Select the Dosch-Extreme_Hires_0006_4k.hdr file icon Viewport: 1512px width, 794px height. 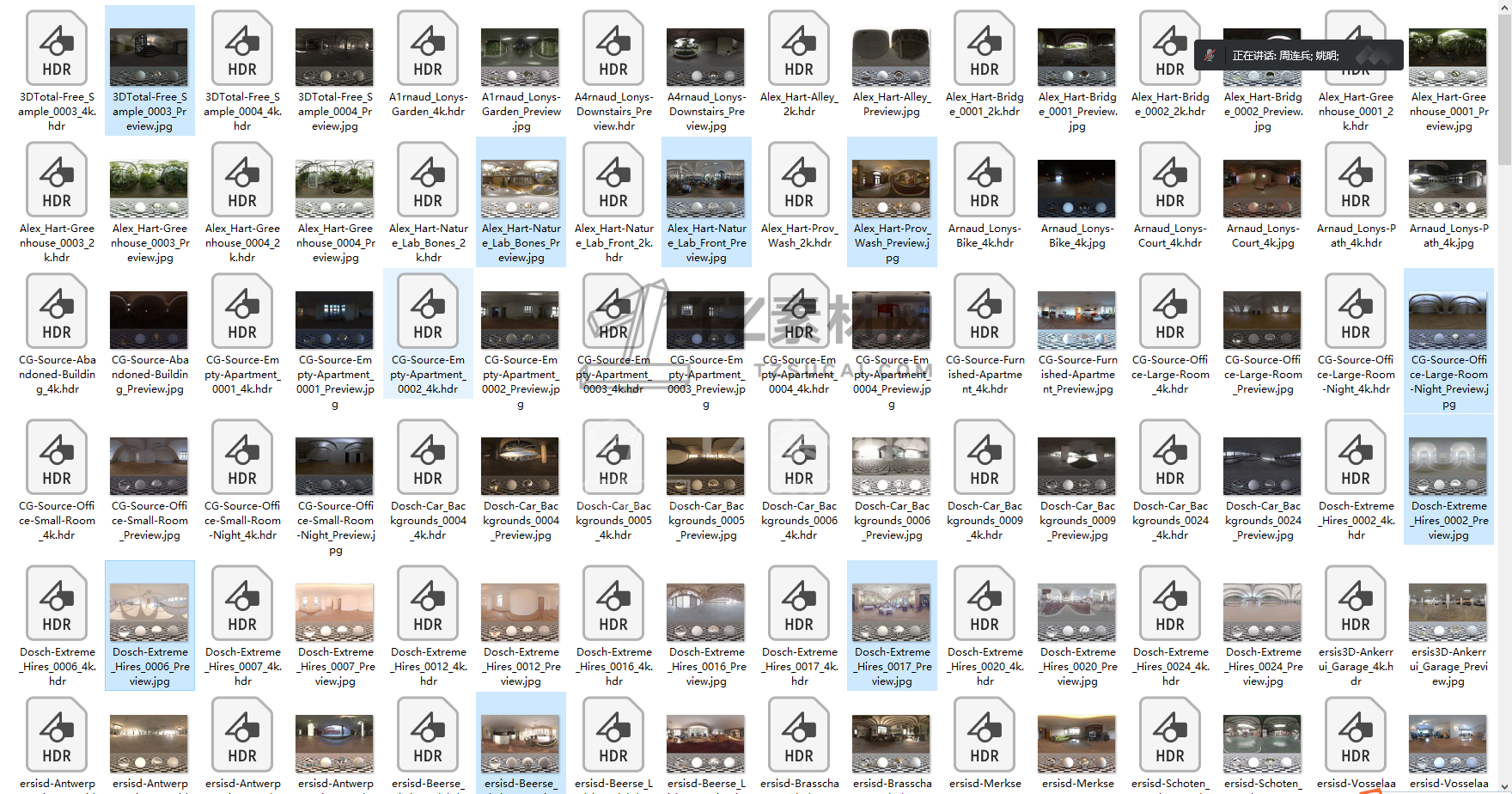(x=57, y=603)
